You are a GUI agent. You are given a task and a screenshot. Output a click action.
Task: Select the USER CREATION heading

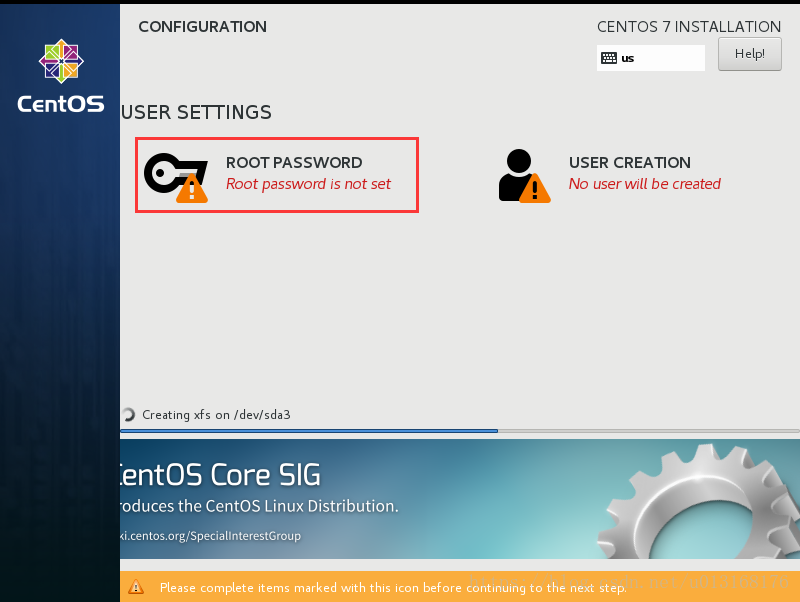pyautogui.click(x=630, y=163)
